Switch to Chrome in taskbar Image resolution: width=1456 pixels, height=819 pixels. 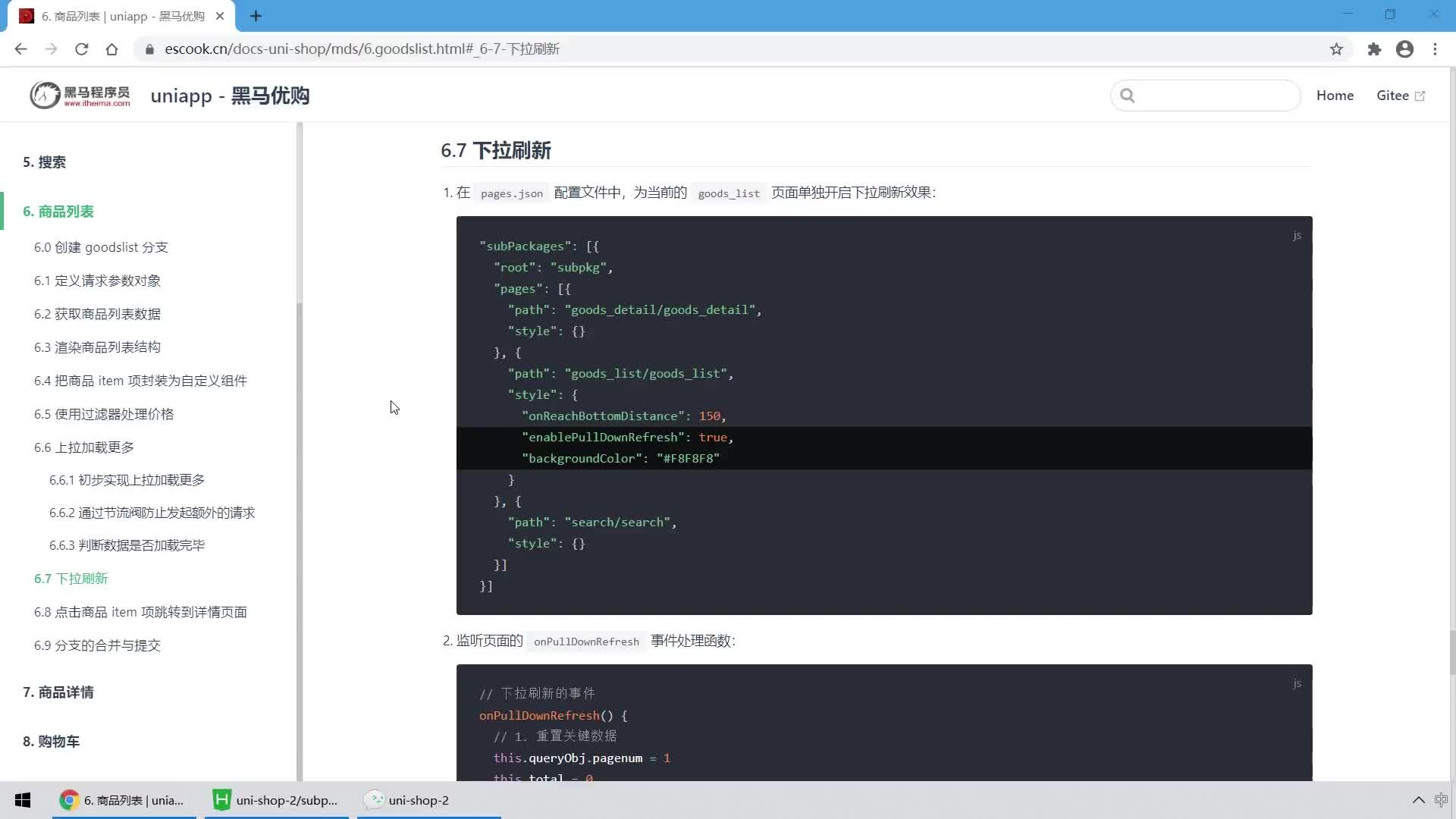click(x=124, y=800)
